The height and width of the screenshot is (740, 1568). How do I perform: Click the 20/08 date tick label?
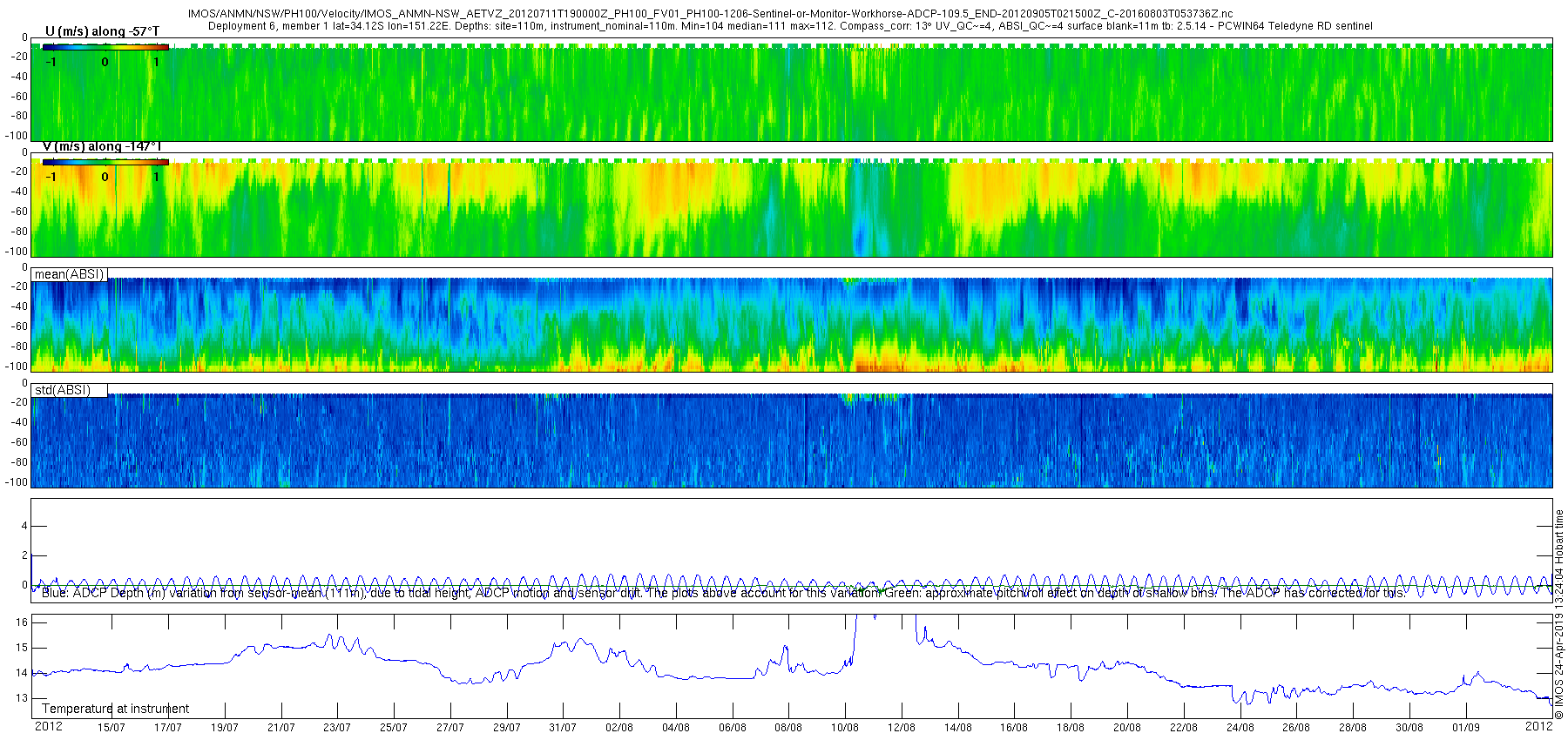click(1127, 728)
